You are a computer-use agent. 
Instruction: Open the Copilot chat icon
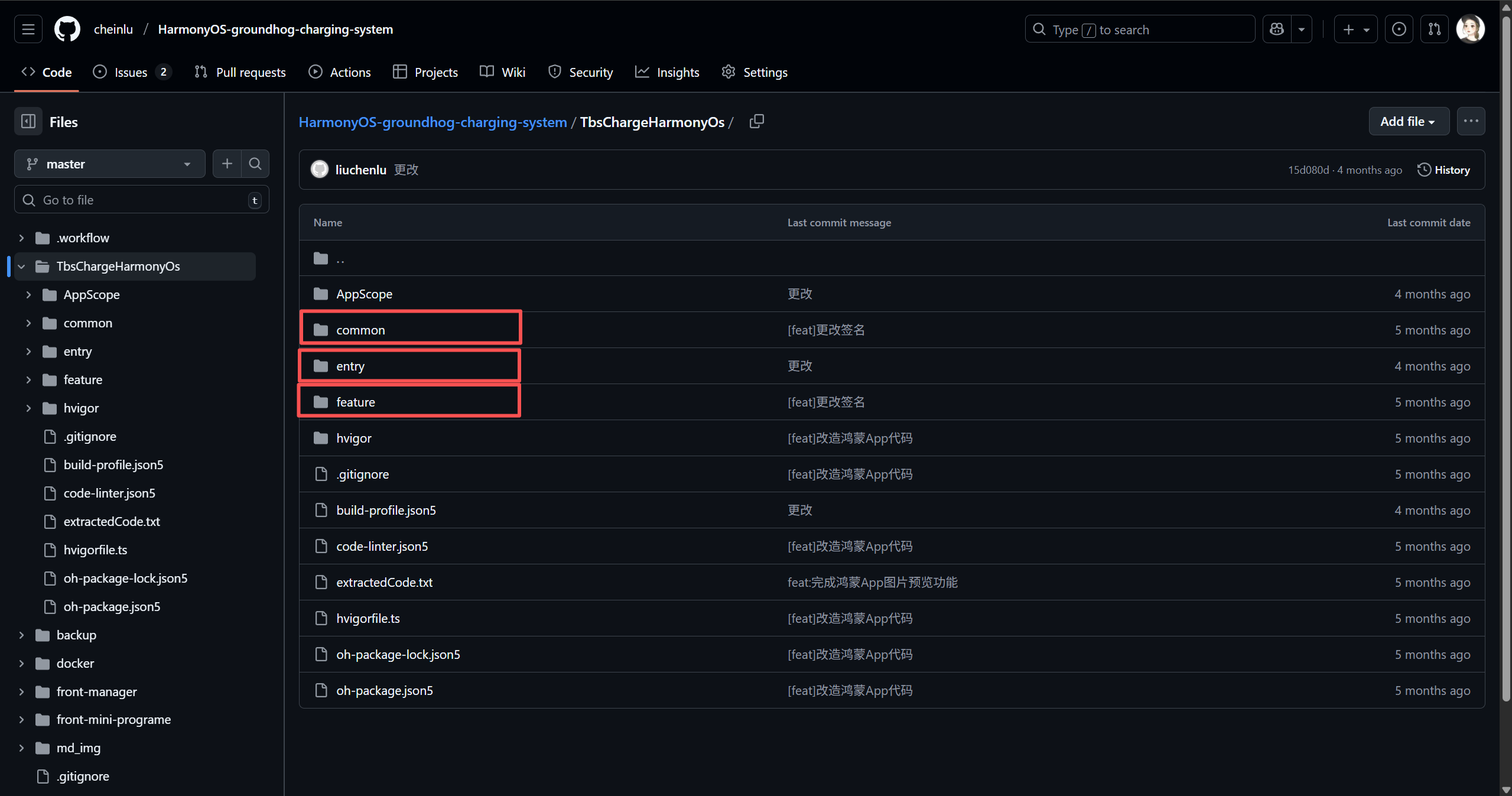click(x=1277, y=29)
